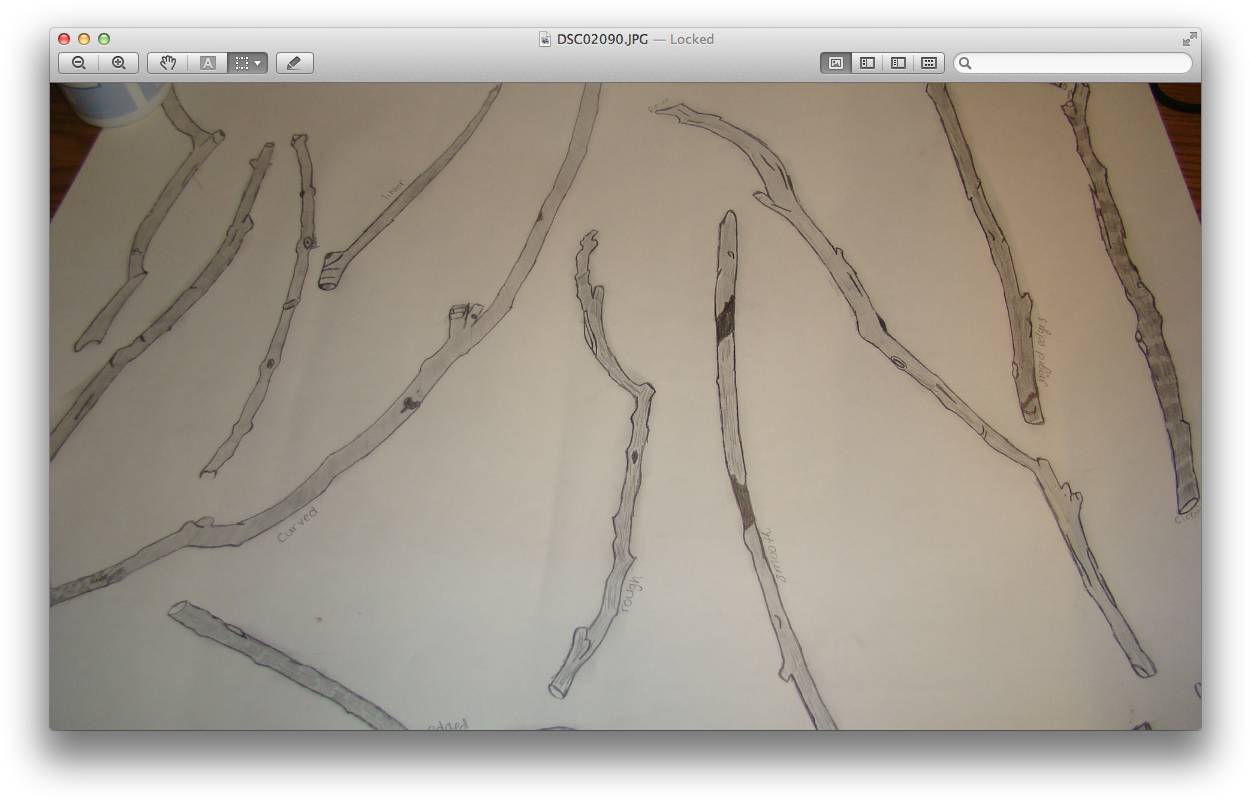Click the DSC02090.JPG window title
The image size is (1250, 801).
pyautogui.click(x=602, y=39)
